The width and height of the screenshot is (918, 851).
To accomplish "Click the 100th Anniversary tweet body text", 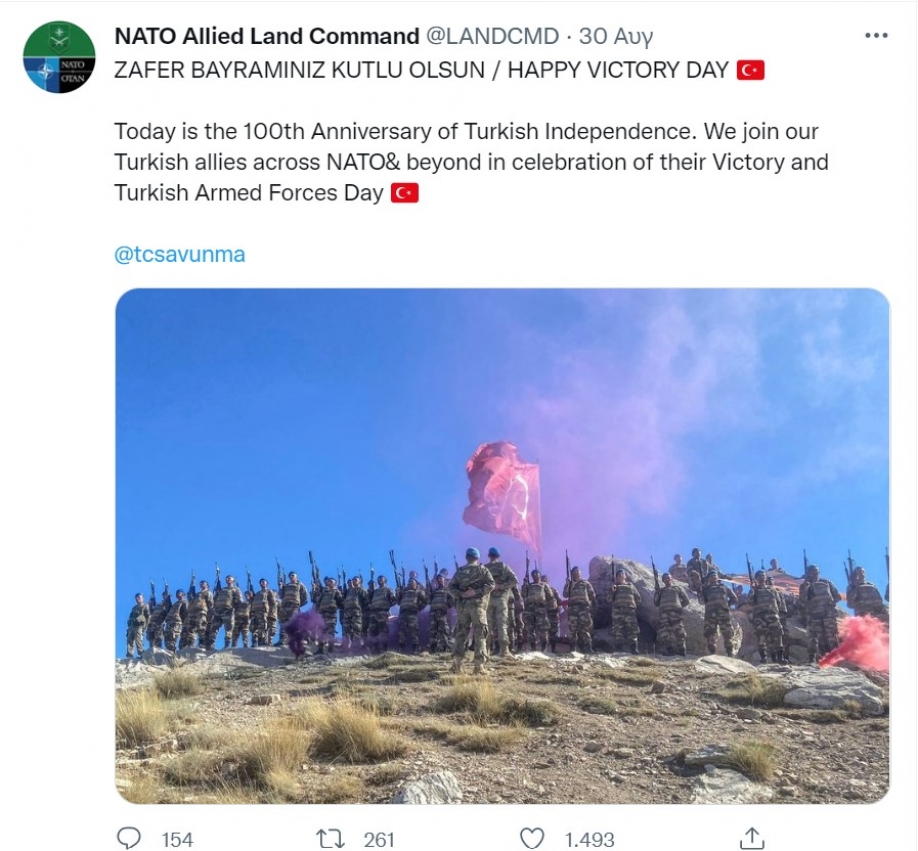I will (471, 162).
